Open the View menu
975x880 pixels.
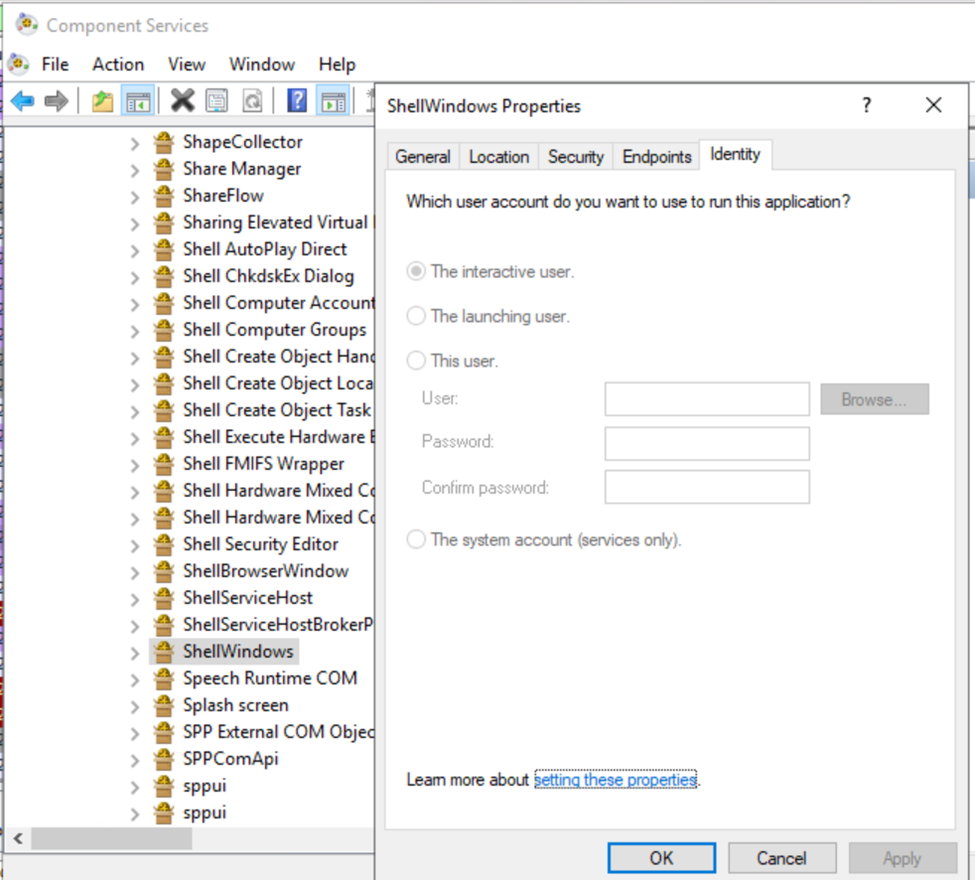click(187, 64)
